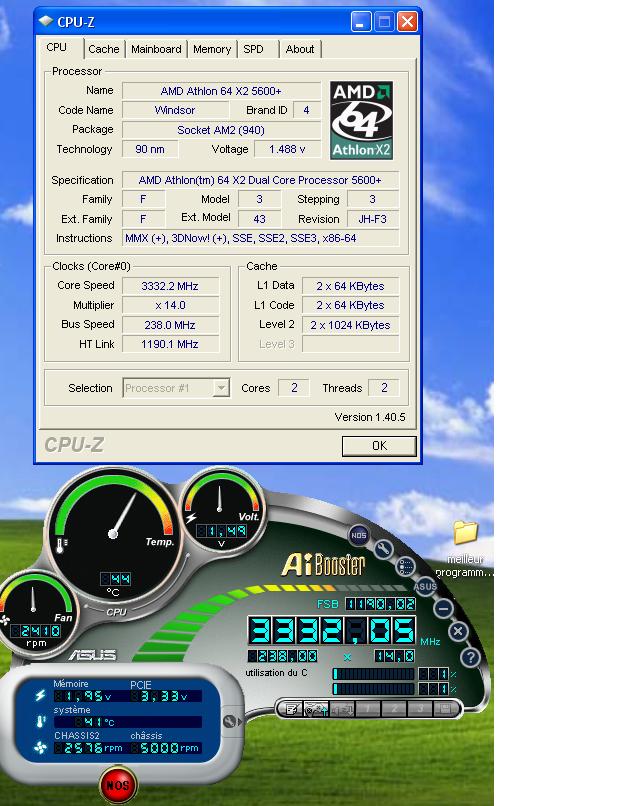Click the Instructions MMX list value

point(260,239)
